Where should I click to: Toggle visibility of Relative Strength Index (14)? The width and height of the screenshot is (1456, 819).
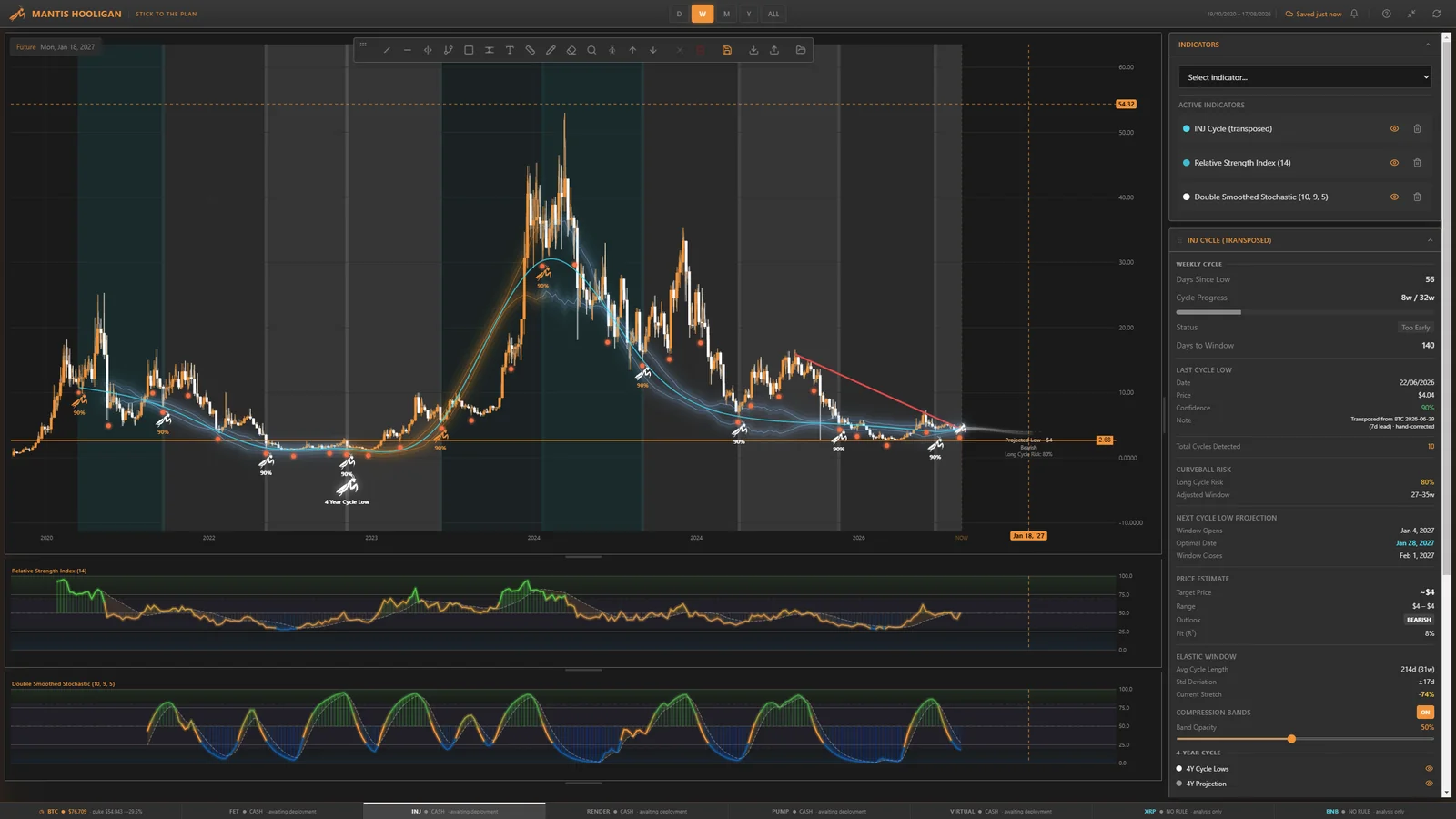(x=1394, y=163)
